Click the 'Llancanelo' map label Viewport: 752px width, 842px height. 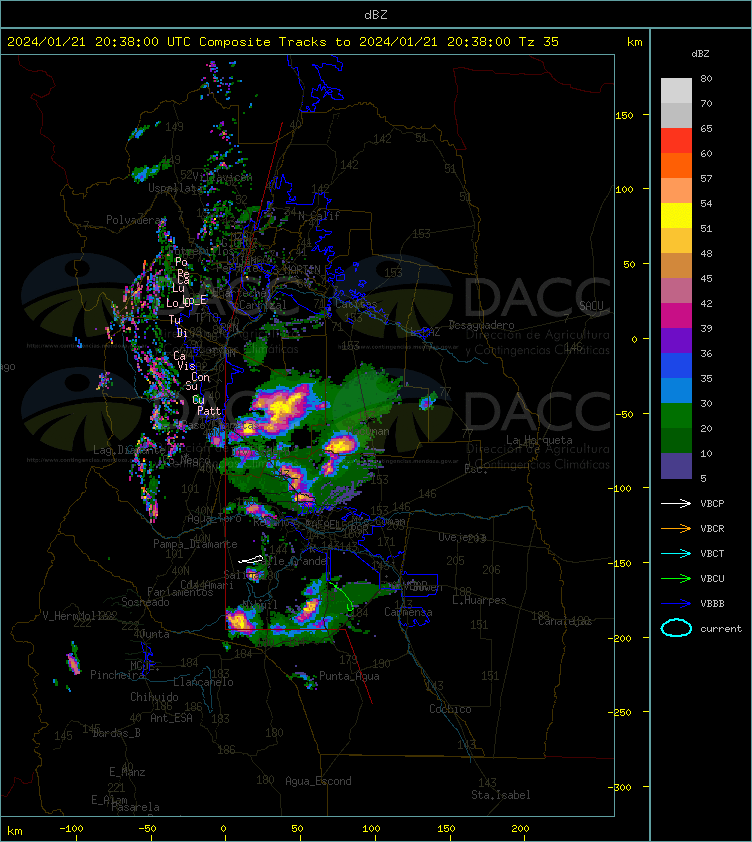click(x=203, y=682)
